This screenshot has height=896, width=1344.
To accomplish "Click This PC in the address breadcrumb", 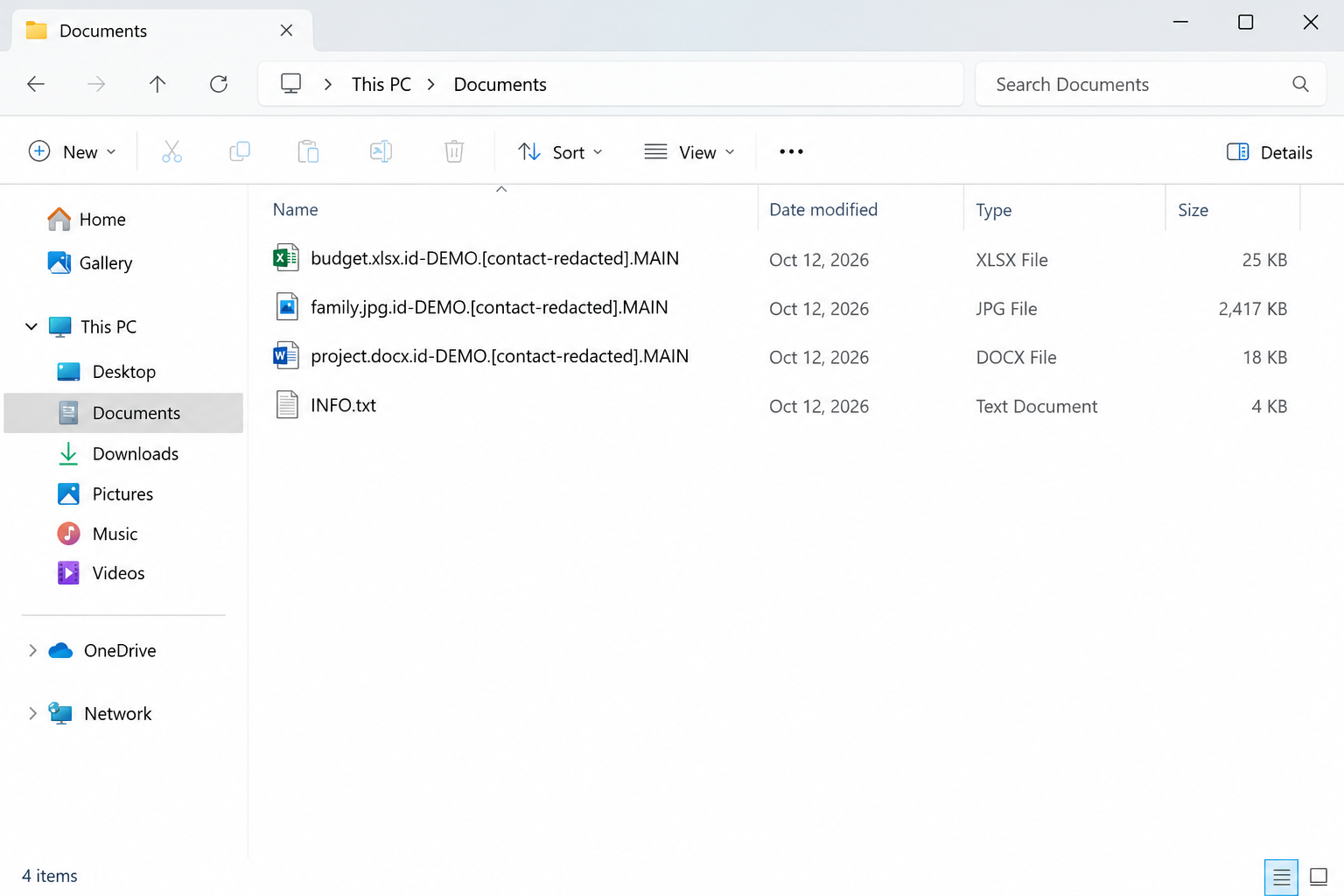I will click(381, 84).
